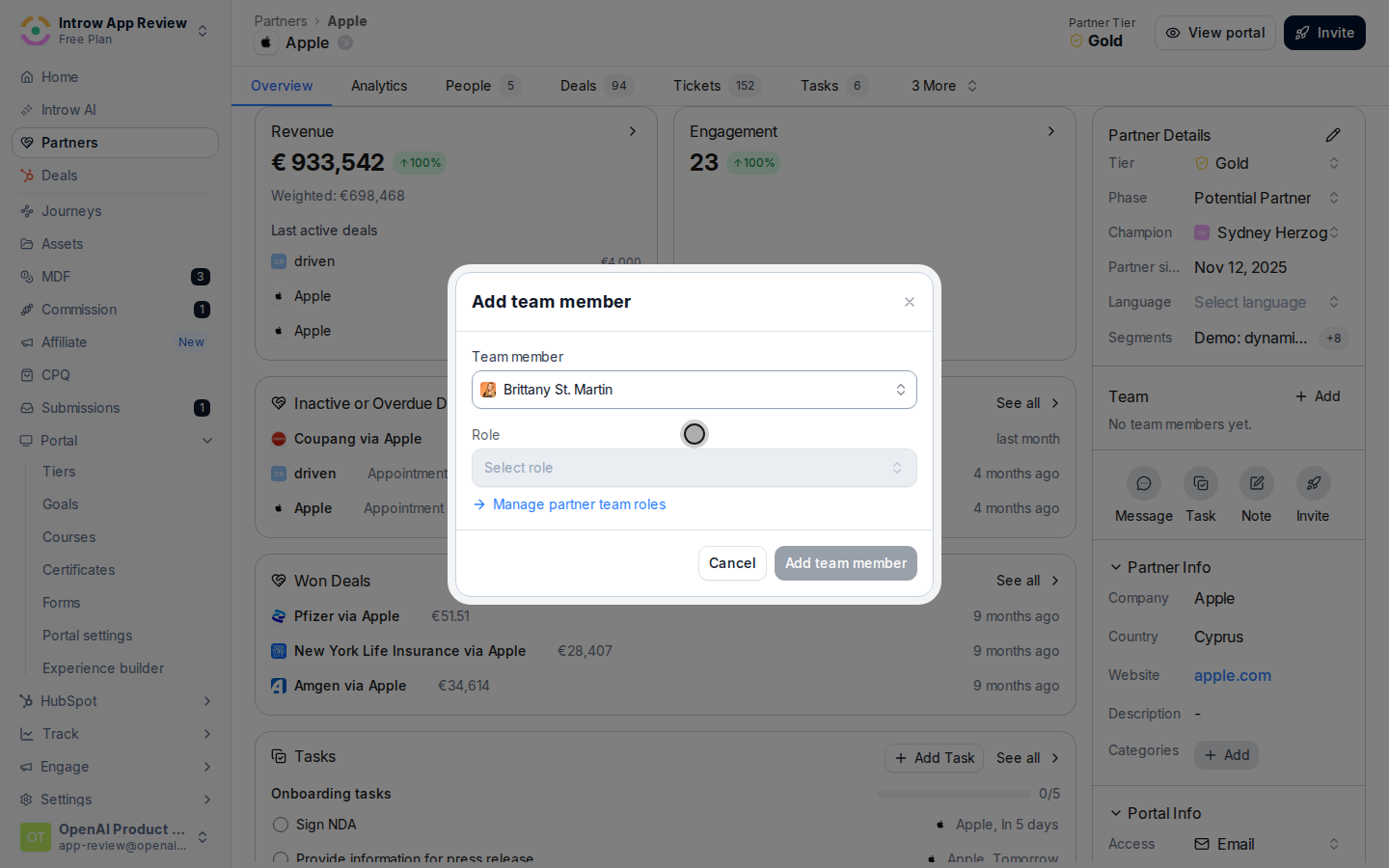The width and height of the screenshot is (1389, 868).
Task: Close the Add team member dialog
Action: pyautogui.click(x=909, y=302)
